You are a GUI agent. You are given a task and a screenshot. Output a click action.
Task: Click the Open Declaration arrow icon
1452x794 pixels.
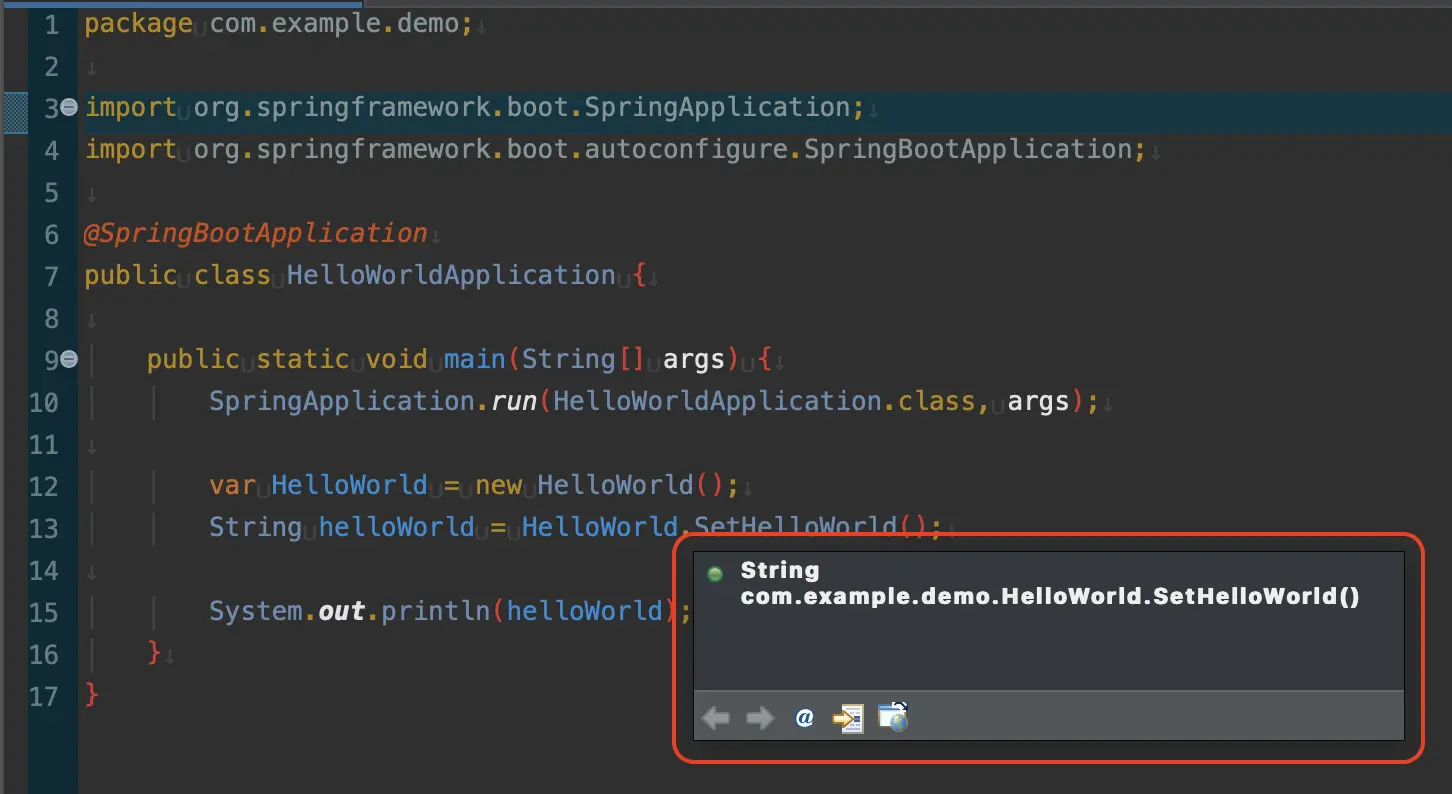pyautogui.click(x=848, y=718)
